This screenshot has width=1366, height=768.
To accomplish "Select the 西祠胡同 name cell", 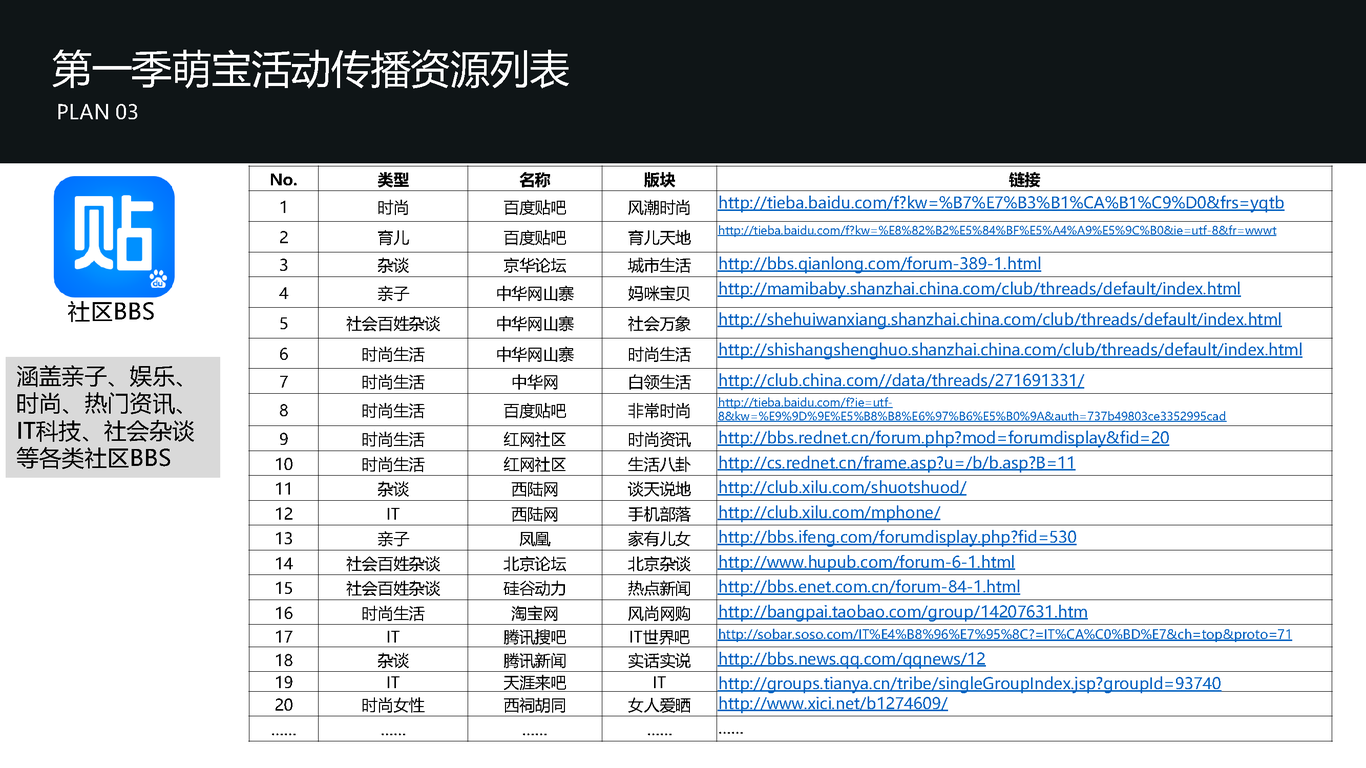I will pos(535,705).
